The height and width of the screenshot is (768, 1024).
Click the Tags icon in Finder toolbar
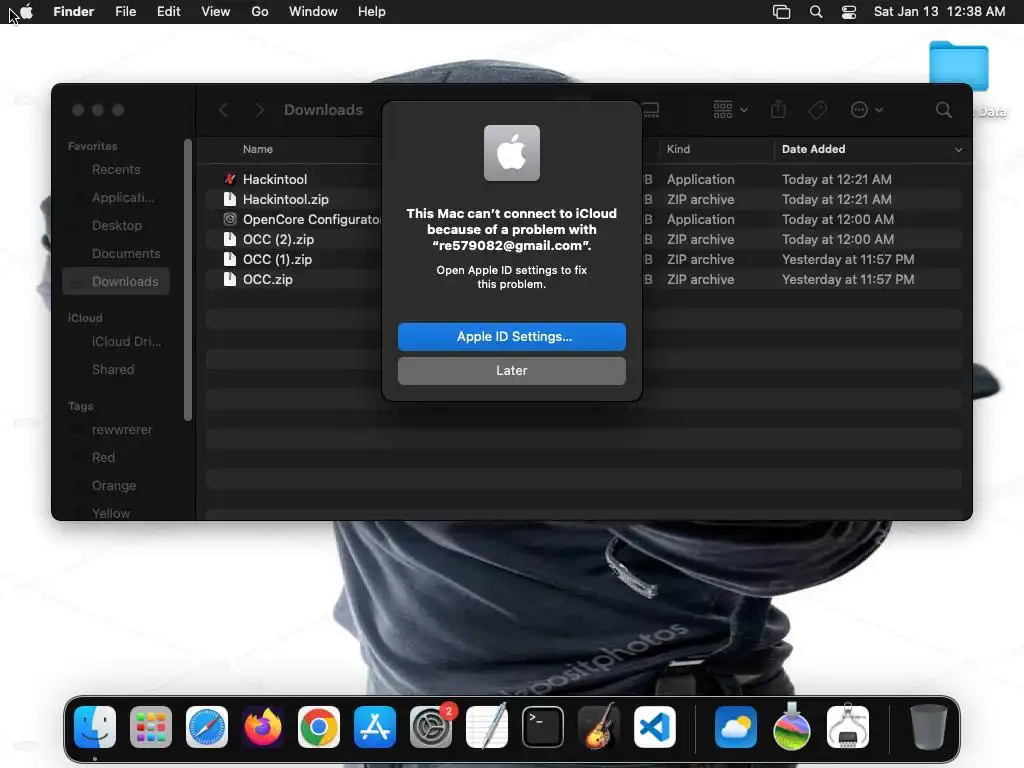pos(817,110)
